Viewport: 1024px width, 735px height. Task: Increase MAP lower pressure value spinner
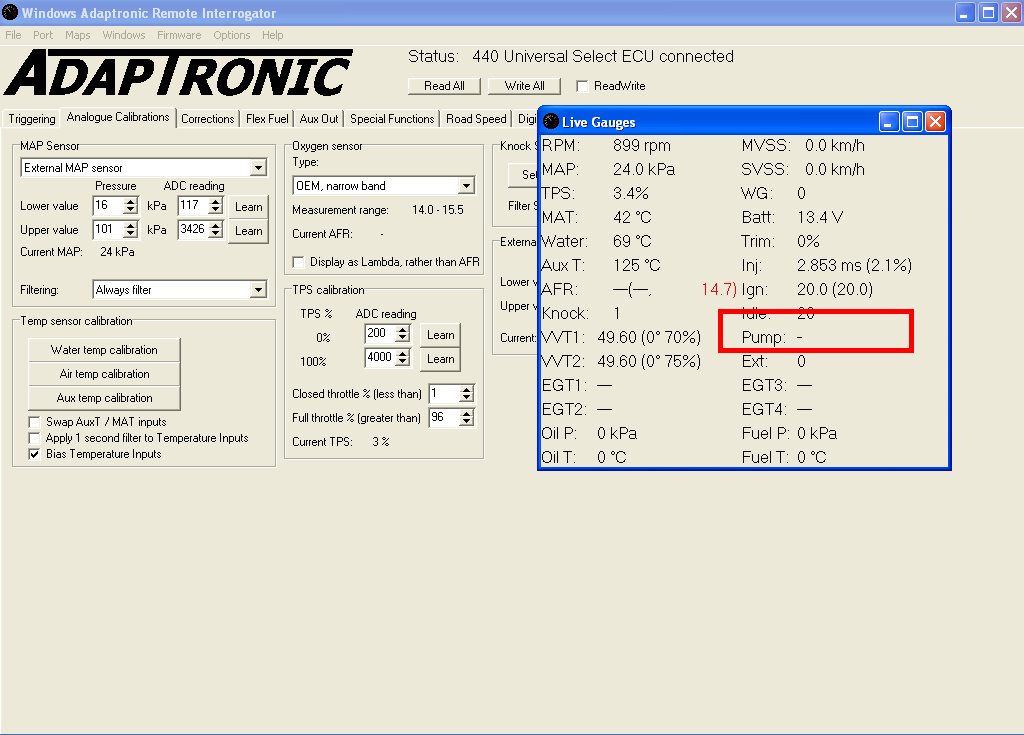click(x=130, y=202)
